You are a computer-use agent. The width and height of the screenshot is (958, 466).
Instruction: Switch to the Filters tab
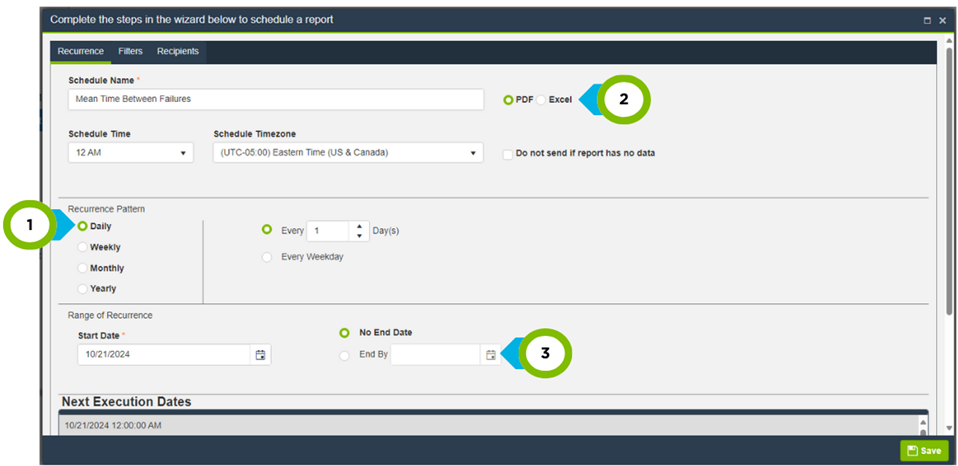tap(130, 51)
